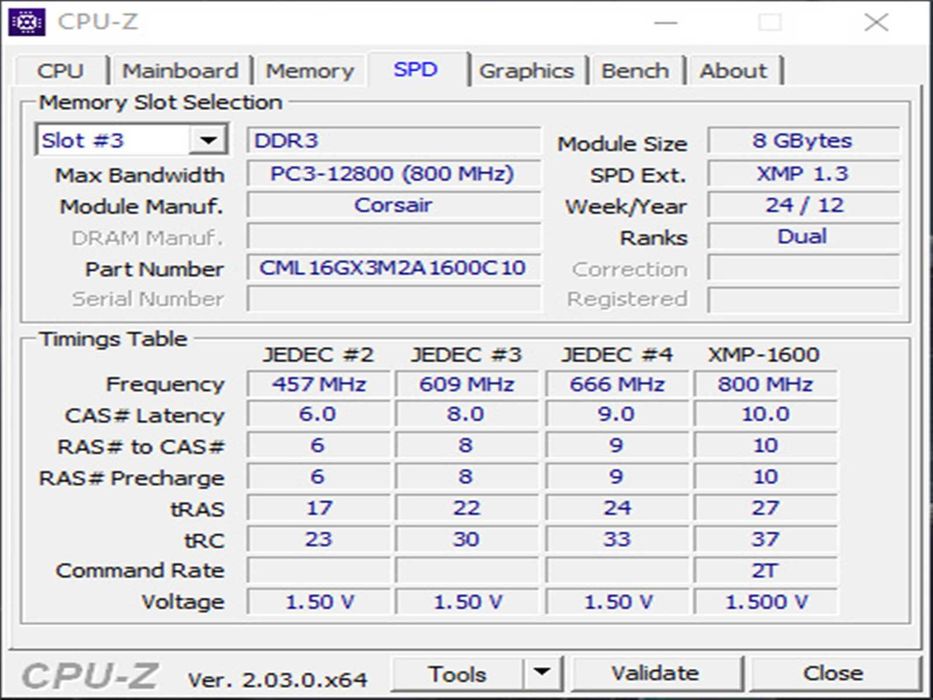Select the PC3-12800 (800 MHz) bandwidth value
933x700 pixels.
point(393,173)
